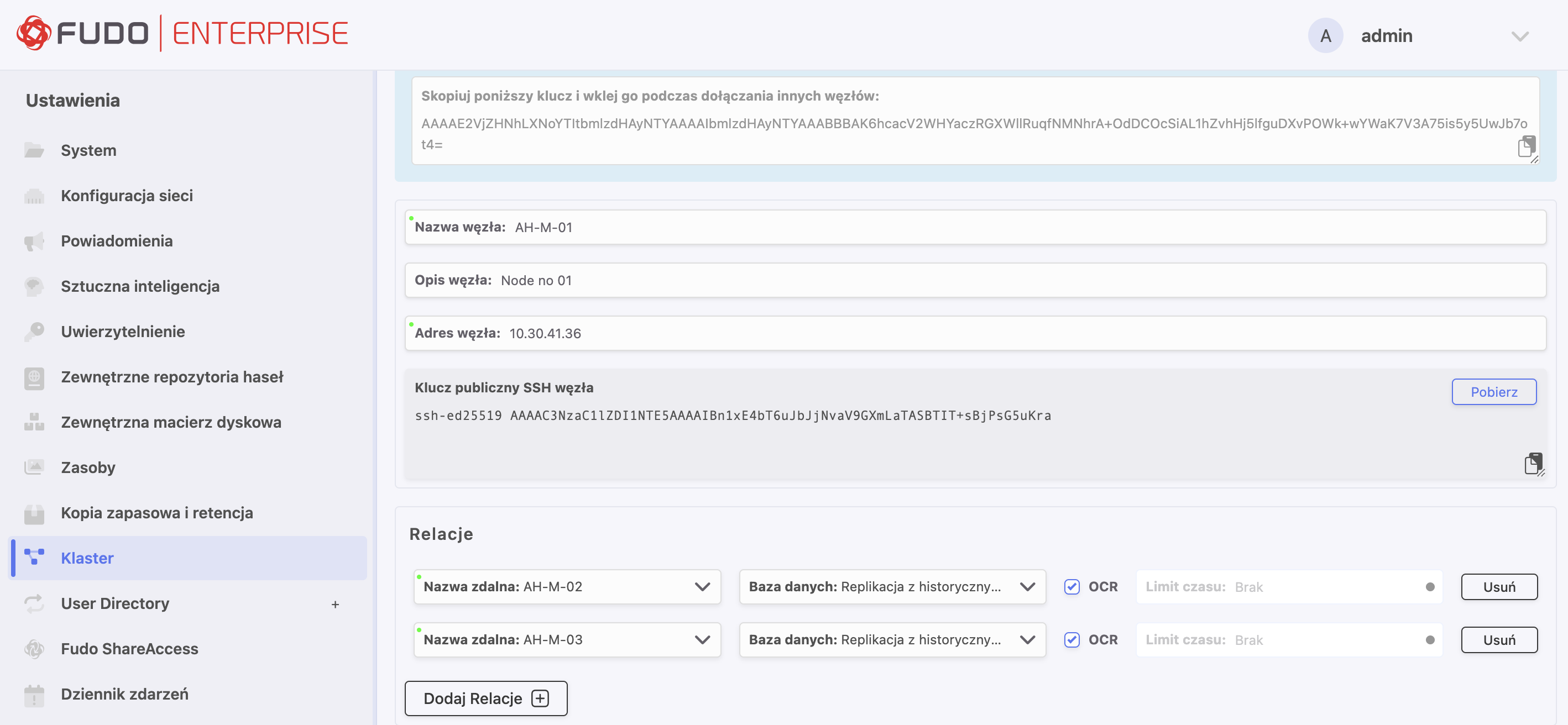1568x725 pixels.
Task: Click the Uwierzytelnienie key icon
Action: [34, 332]
